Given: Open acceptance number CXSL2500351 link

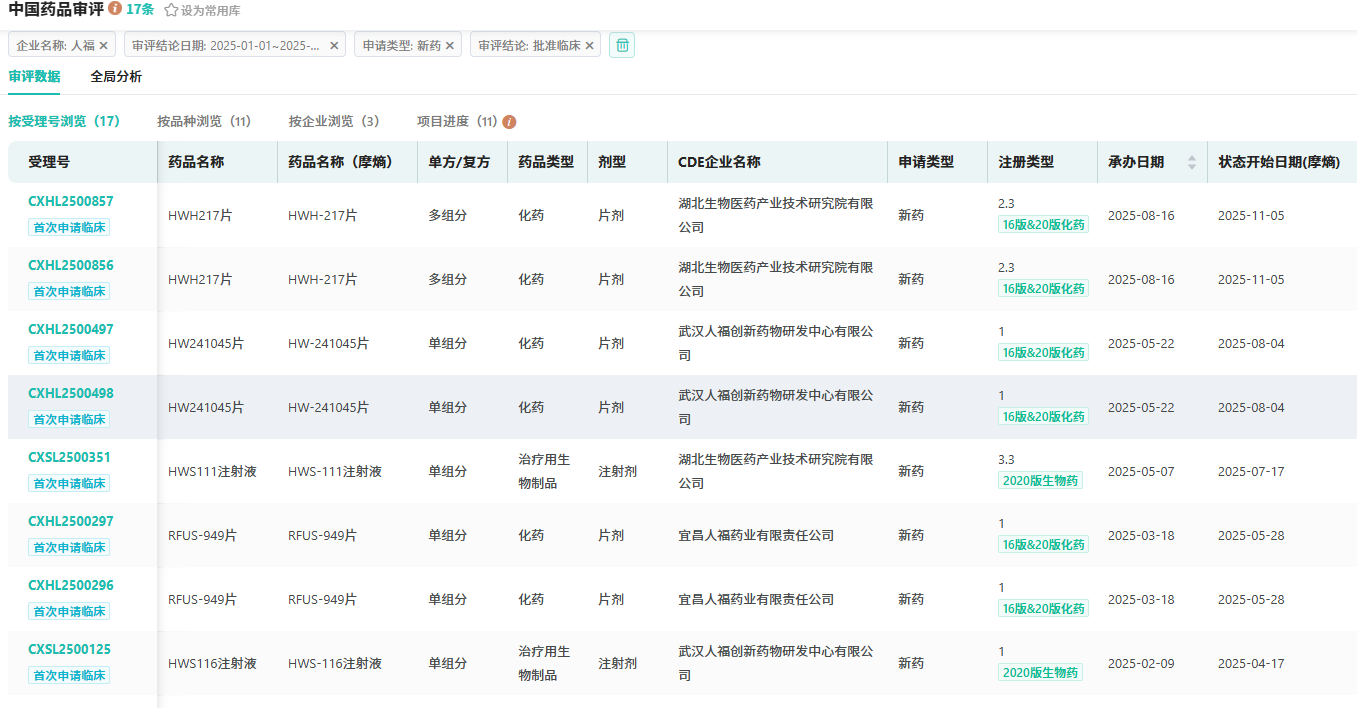Looking at the screenshot, I should click(69, 457).
